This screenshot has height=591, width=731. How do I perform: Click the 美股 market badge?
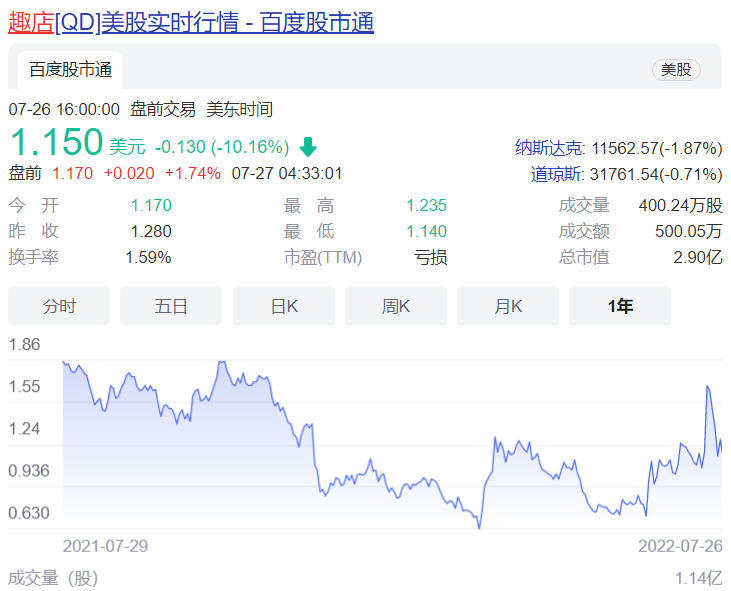click(x=676, y=70)
